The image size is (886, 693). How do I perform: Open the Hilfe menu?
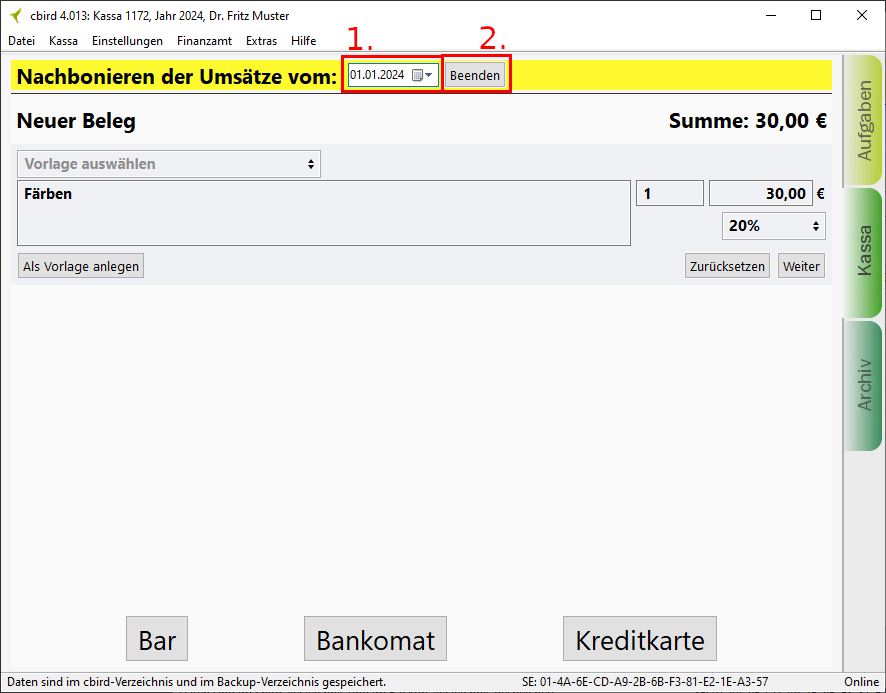pos(304,41)
